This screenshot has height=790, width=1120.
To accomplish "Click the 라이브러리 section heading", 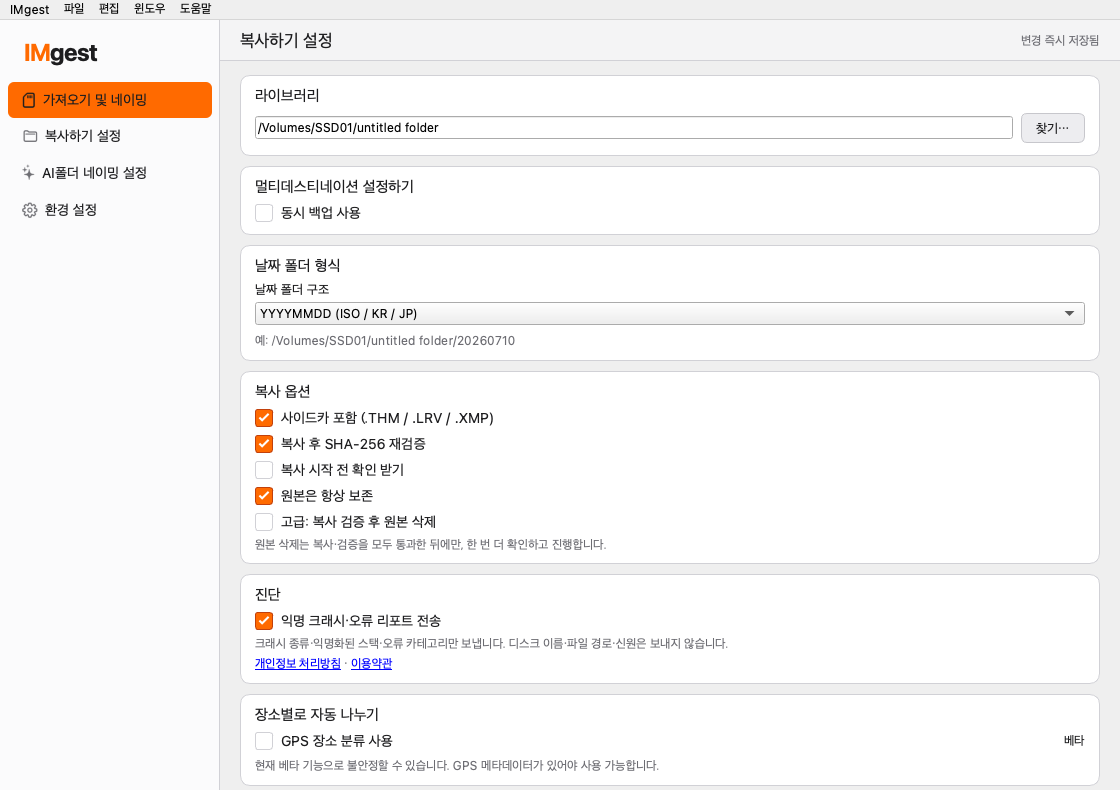I will pos(287,95).
